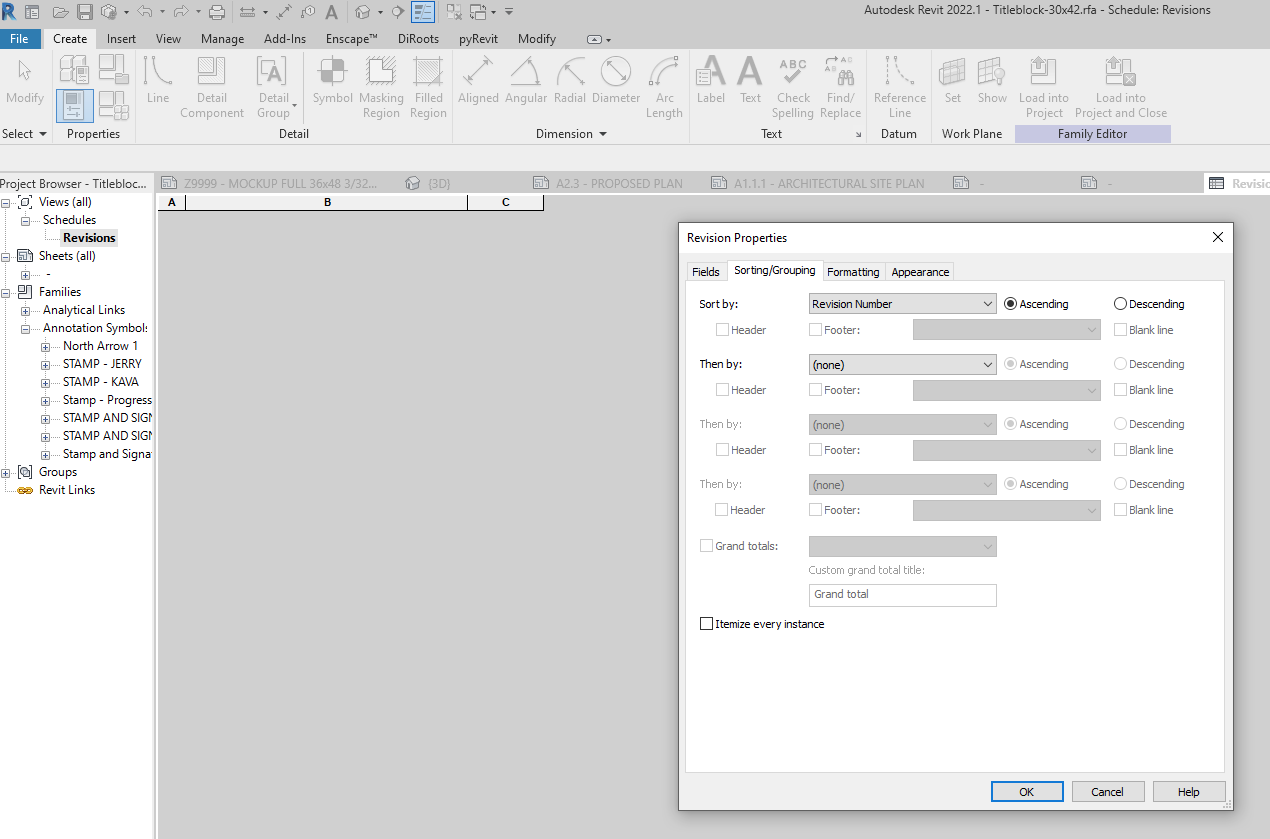Choose the Arc Length dimension tool
1270x839 pixels.
pos(664,88)
